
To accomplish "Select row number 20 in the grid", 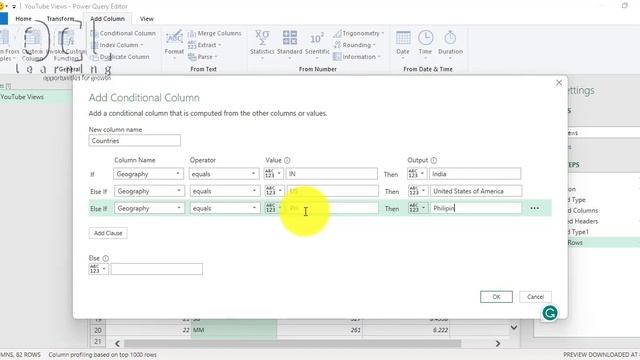I will 98,330.
